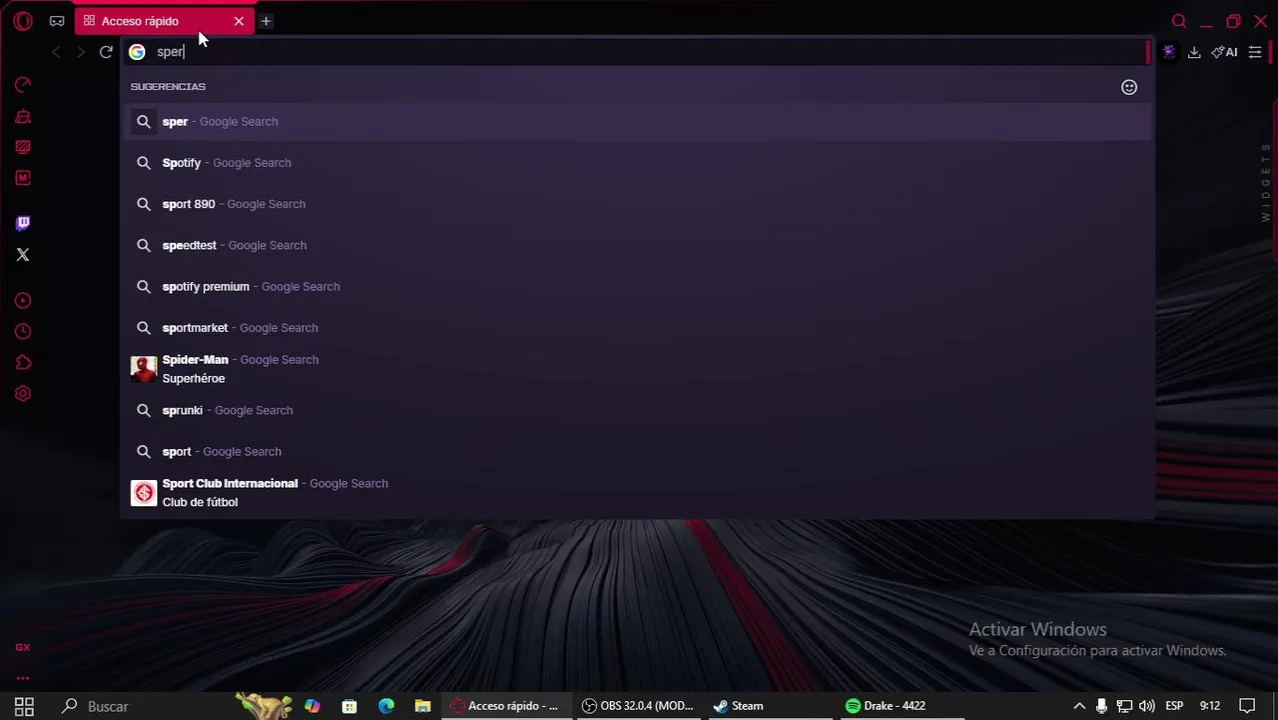The width and height of the screenshot is (1278, 720).
Task: Select the 'sprunki' suggestion
Action: click(638, 410)
